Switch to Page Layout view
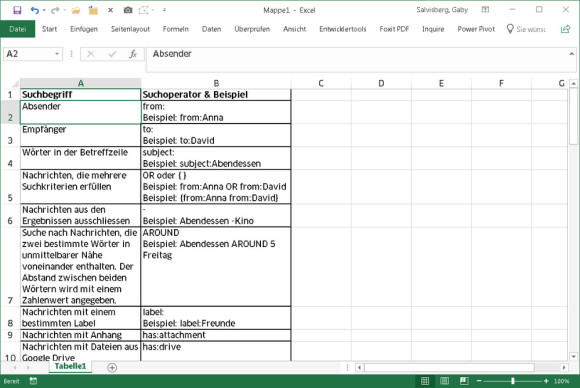Screen dimensions: 580x388 [x=445, y=381]
